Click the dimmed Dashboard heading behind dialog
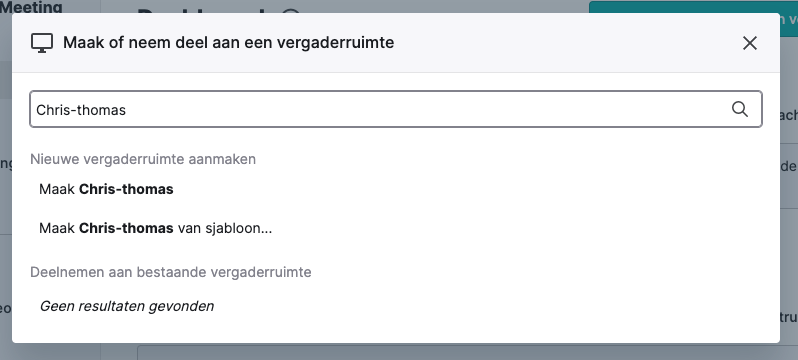 206,9
